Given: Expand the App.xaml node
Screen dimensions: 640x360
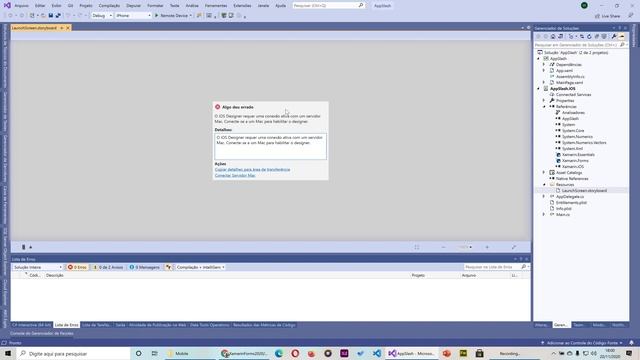Looking at the screenshot, I should pyautogui.click(x=544, y=71).
